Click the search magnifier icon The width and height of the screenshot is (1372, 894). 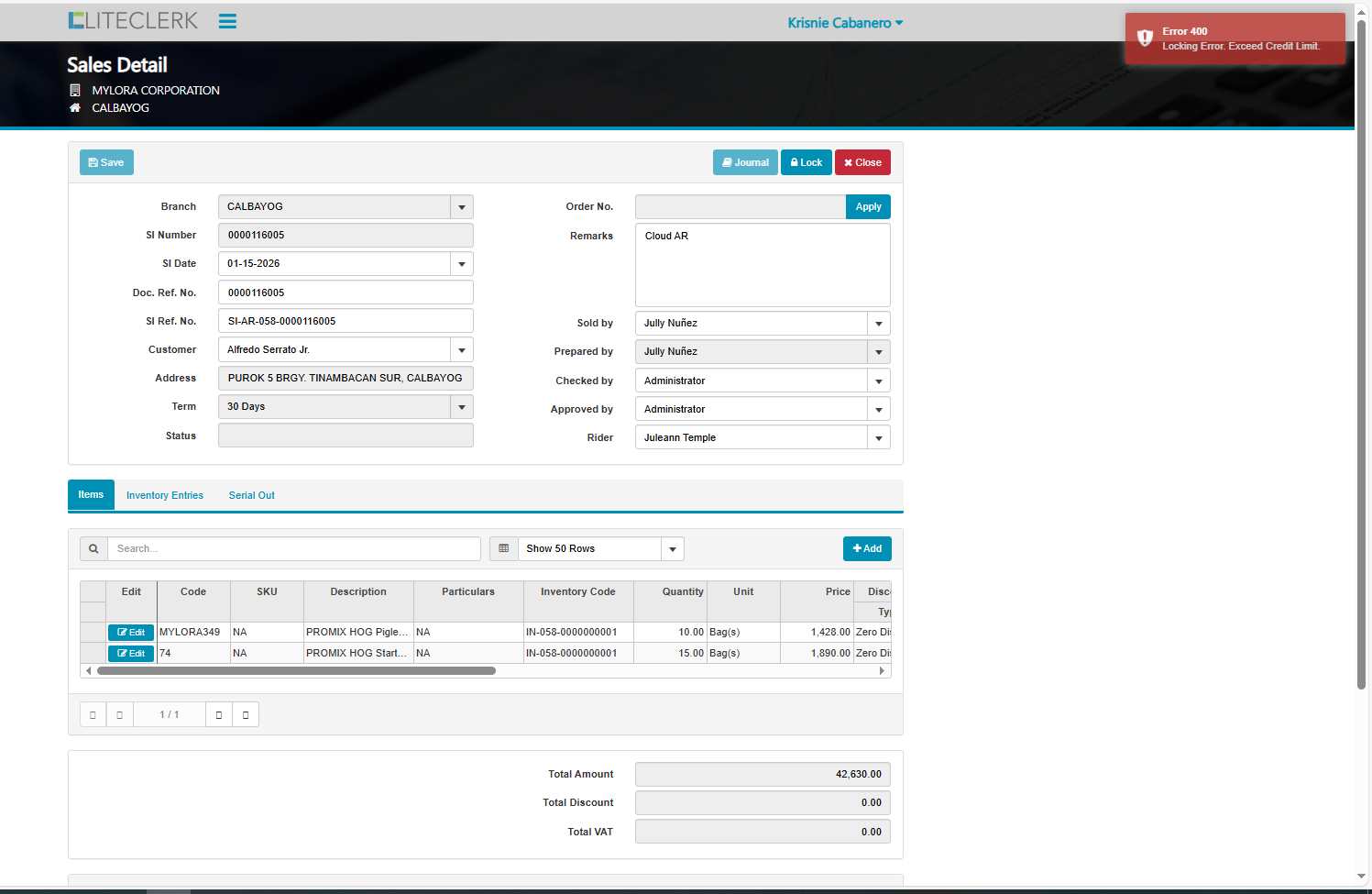(x=93, y=548)
